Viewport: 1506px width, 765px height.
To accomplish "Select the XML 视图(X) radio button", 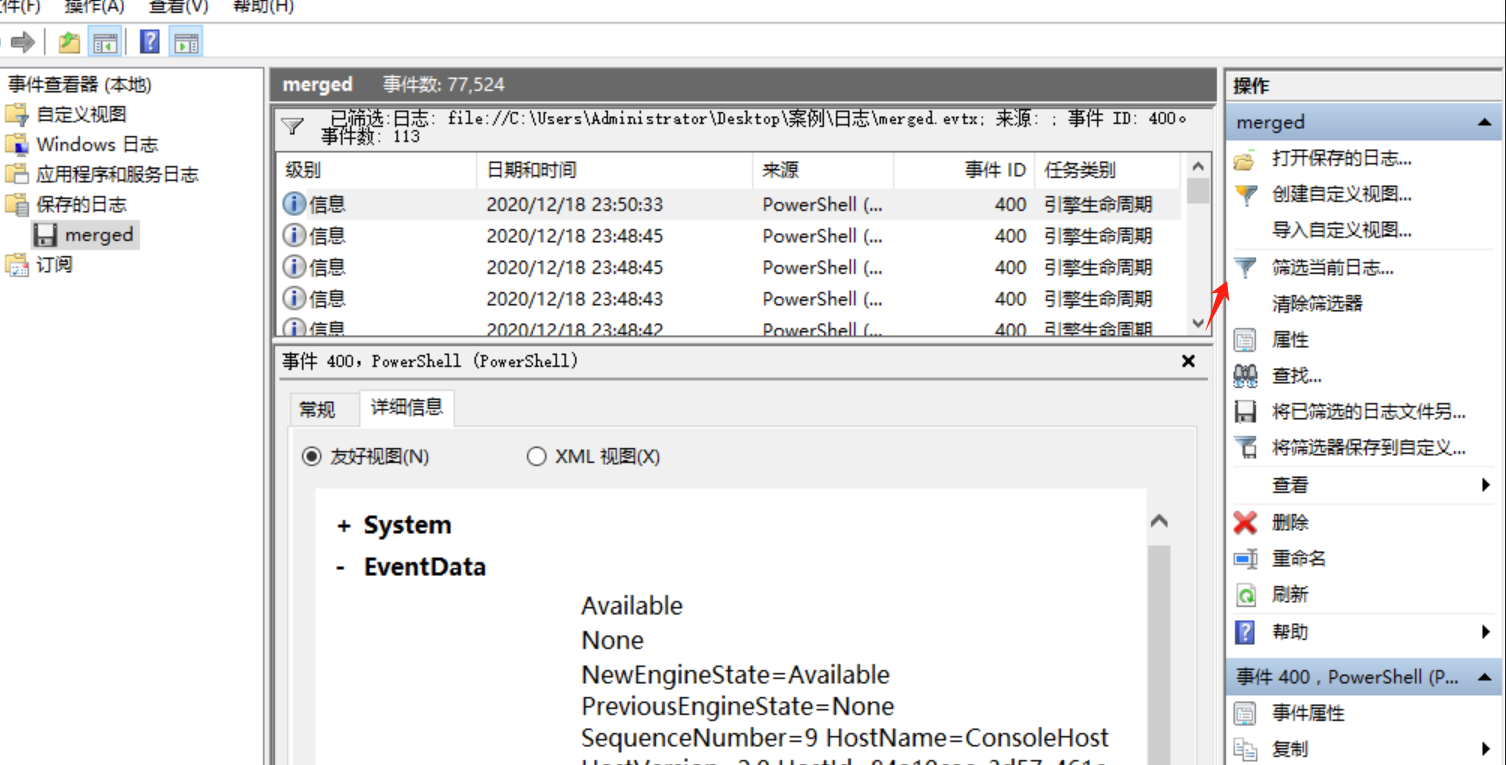I will tap(537, 456).
